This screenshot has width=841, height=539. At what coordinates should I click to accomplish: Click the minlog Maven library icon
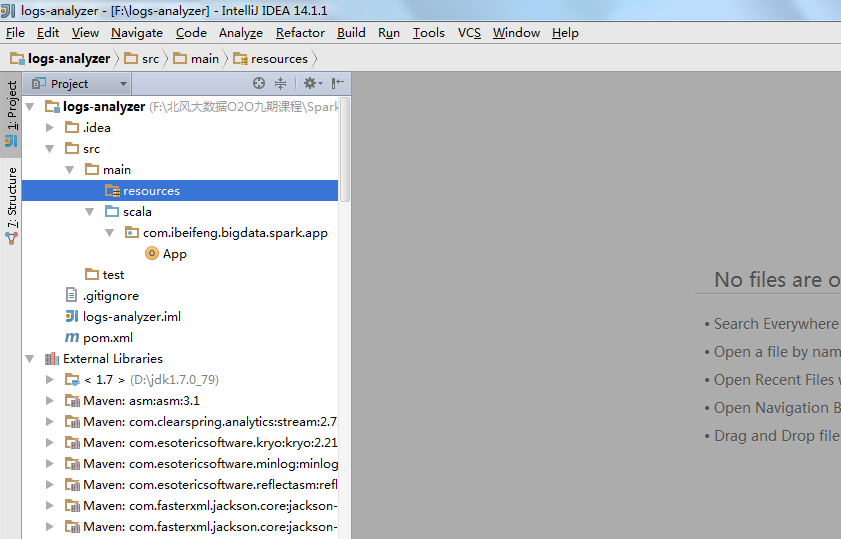72,463
